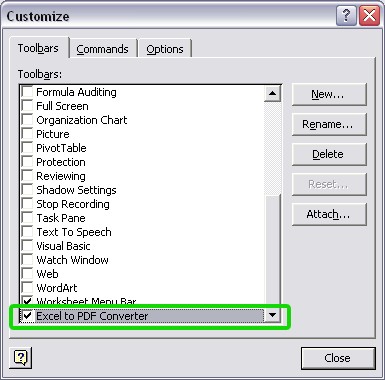This screenshot has height=380, width=385.
Task: Uncheck the Excel to PDF Converter toolbar
Action: (x=27, y=315)
